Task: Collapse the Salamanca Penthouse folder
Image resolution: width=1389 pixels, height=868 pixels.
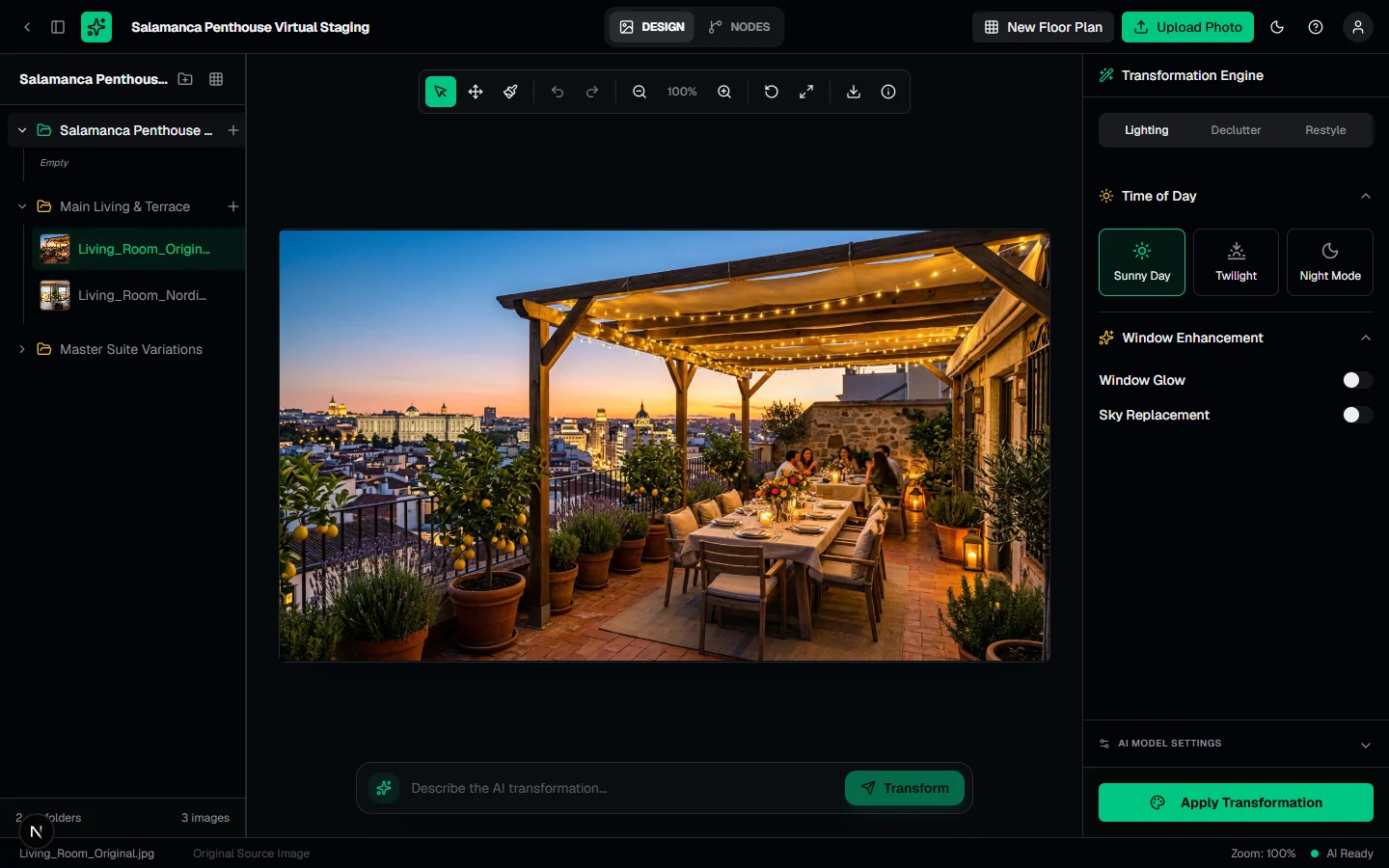Action: click(x=22, y=130)
